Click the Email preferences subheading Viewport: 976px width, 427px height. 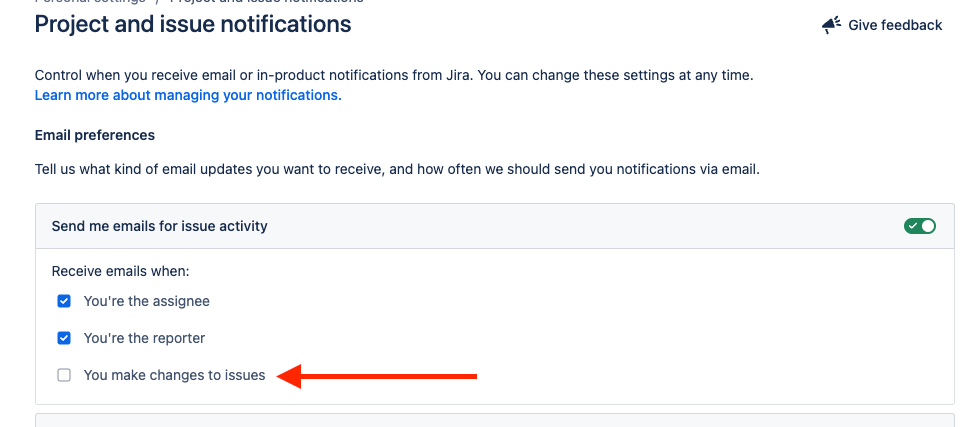click(95, 135)
